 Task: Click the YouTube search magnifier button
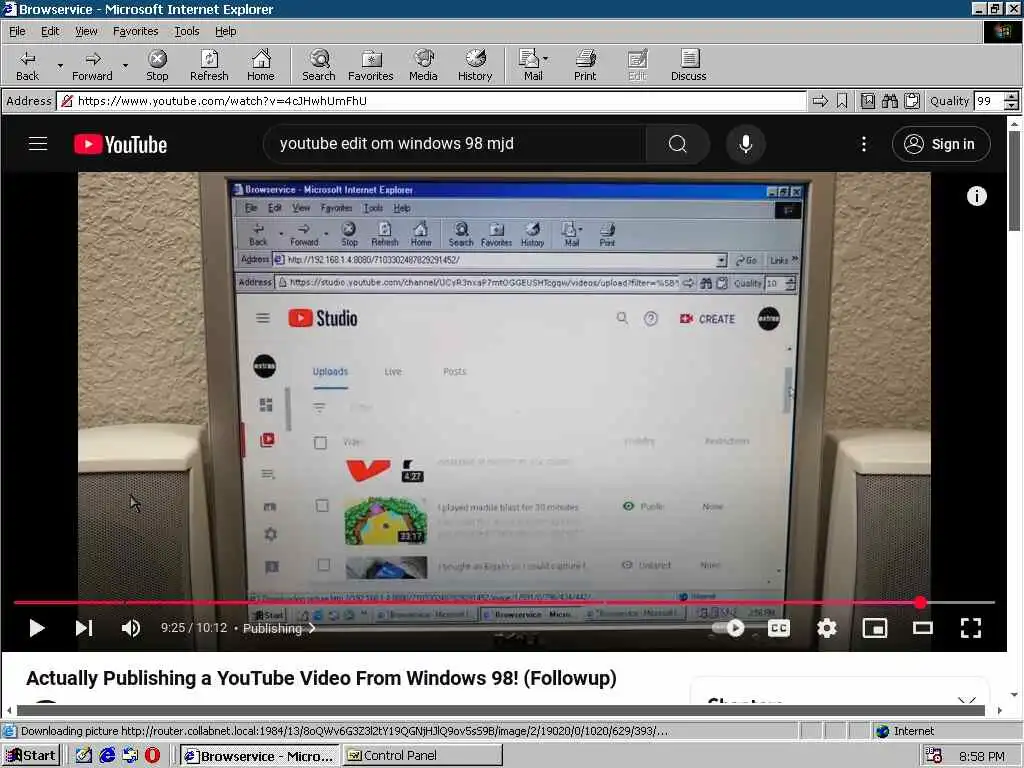click(677, 144)
